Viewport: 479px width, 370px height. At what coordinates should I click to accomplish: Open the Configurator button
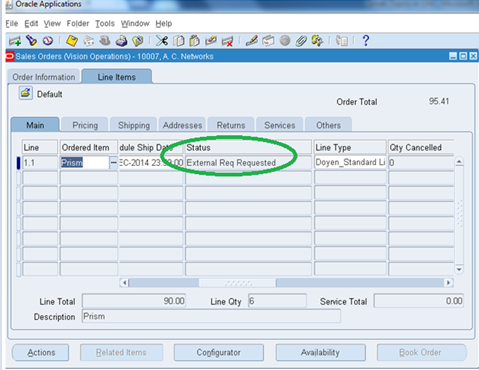click(219, 352)
